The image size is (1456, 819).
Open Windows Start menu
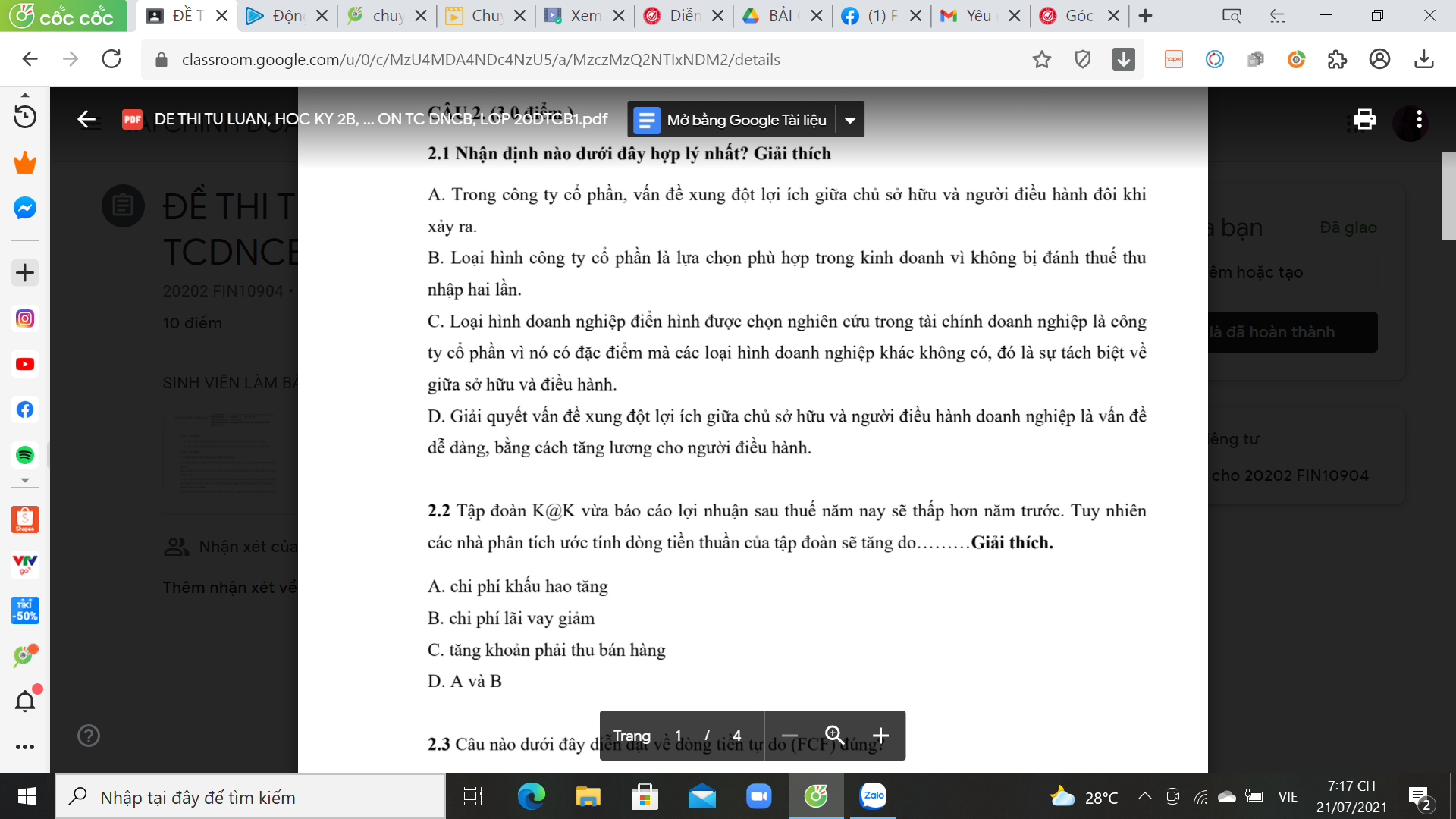(x=27, y=796)
